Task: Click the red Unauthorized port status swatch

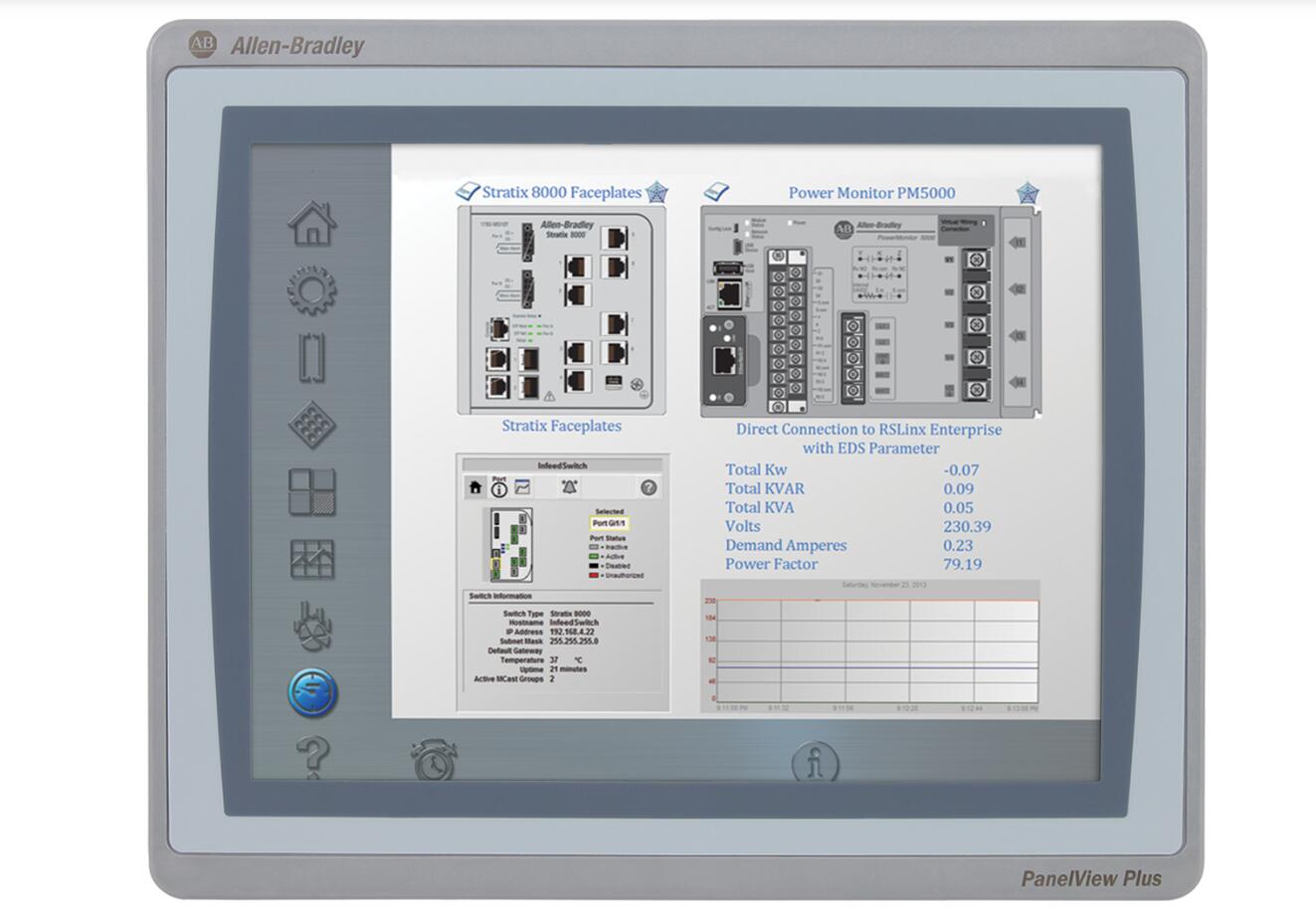Action: pyautogui.click(x=594, y=575)
